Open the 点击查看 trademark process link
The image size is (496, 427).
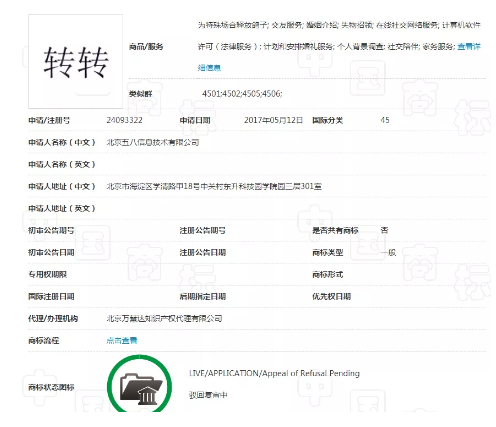[x=122, y=340]
